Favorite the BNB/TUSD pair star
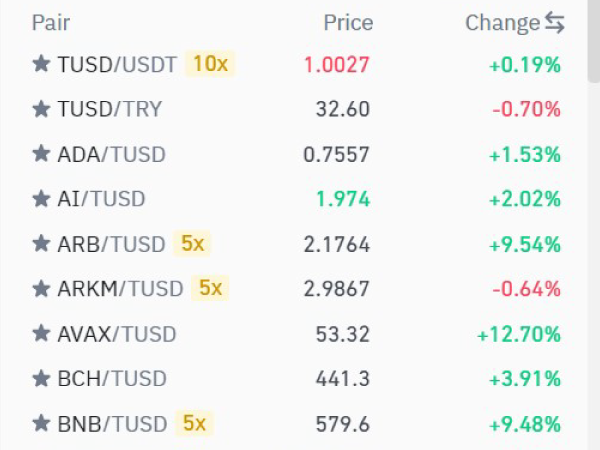The image size is (600, 450). (41, 424)
